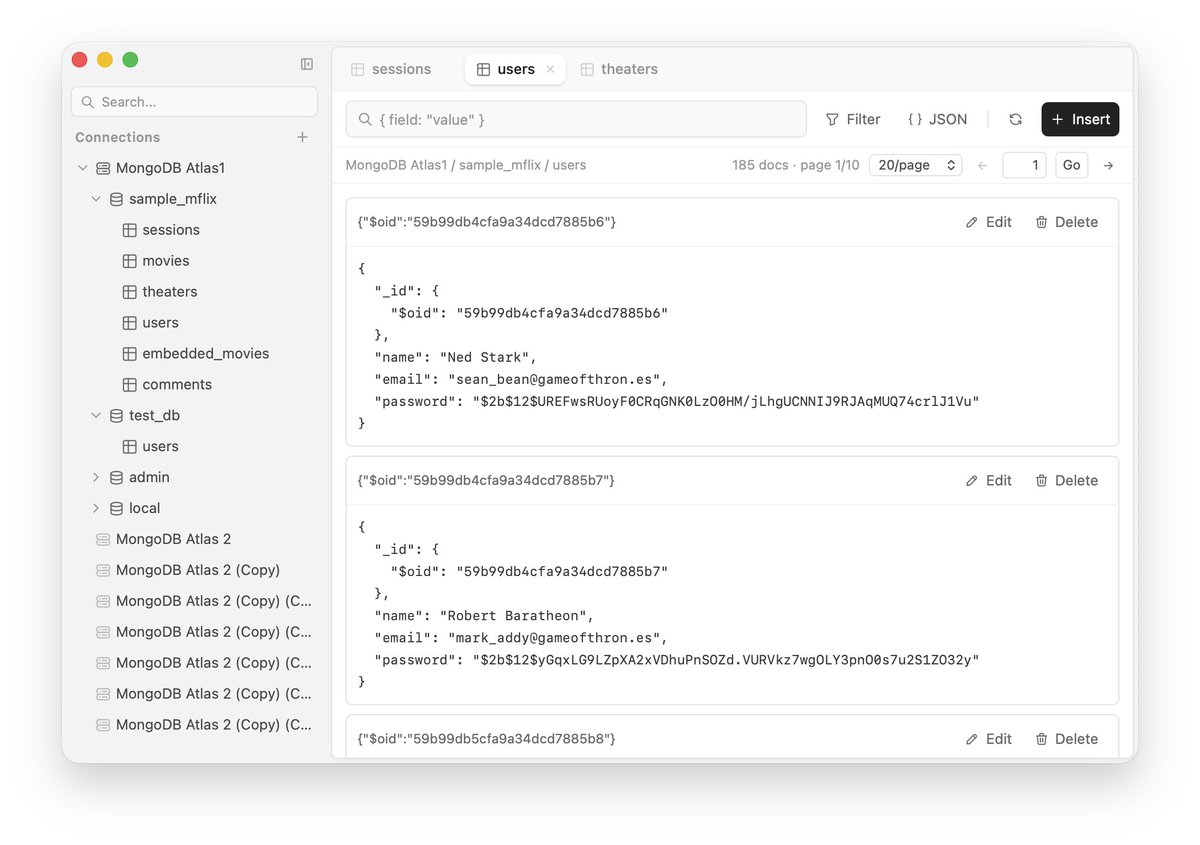Add a new connection with plus icon
Screen dimensions: 1200x845
(x=302, y=137)
